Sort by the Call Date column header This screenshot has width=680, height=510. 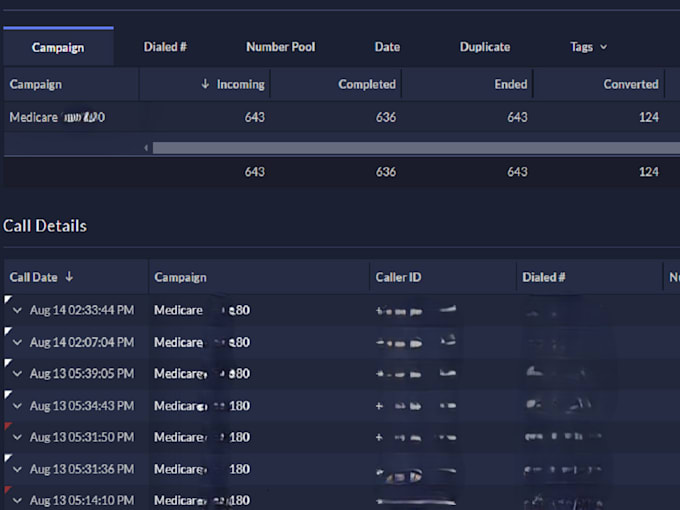coord(76,277)
